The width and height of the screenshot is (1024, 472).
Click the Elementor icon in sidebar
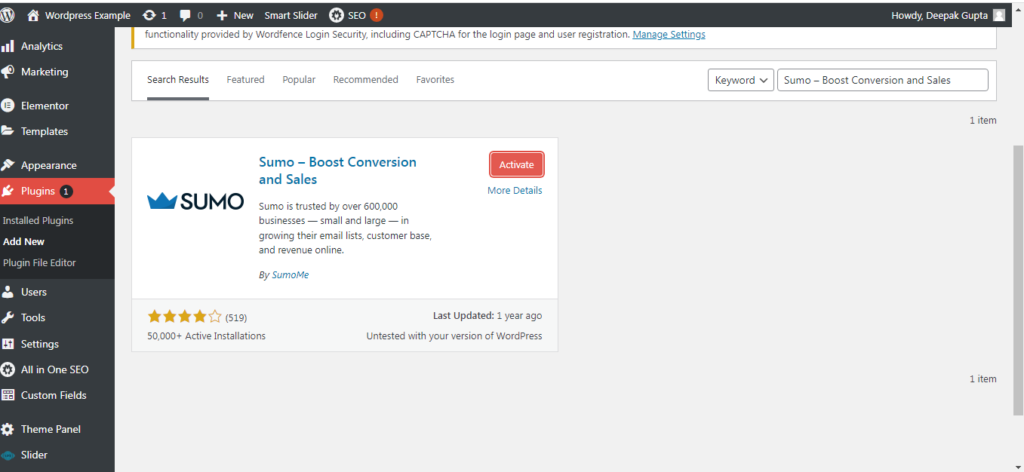click(8, 105)
